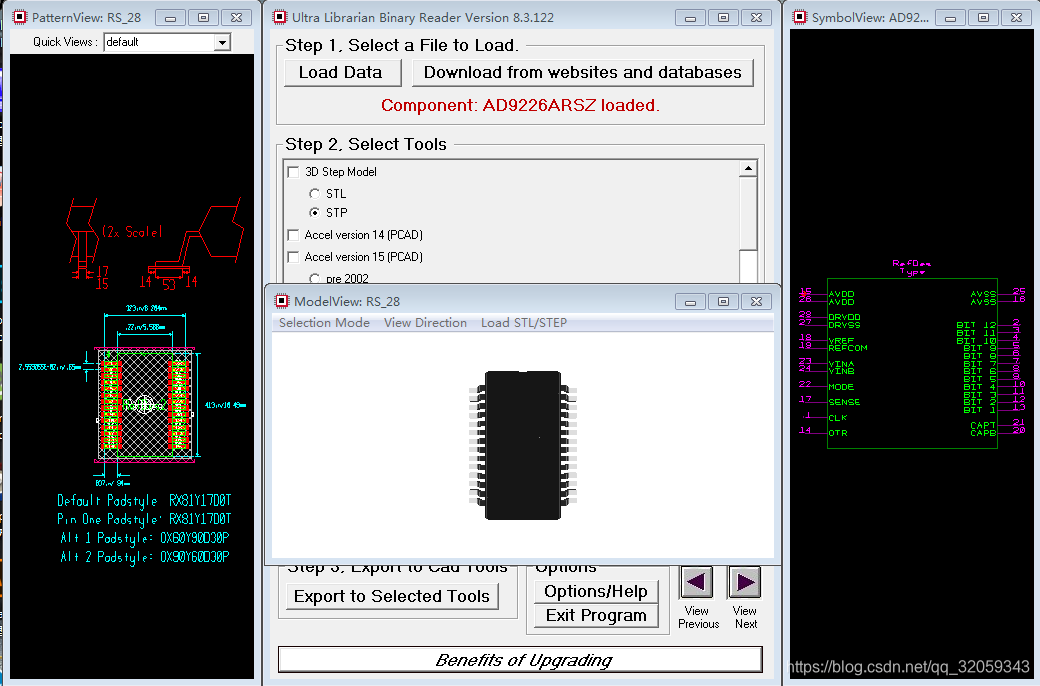This screenshot has width=1040, height=686.
Task: Click Default Padstyle text in PatternView
Action: tap(144, 501)
